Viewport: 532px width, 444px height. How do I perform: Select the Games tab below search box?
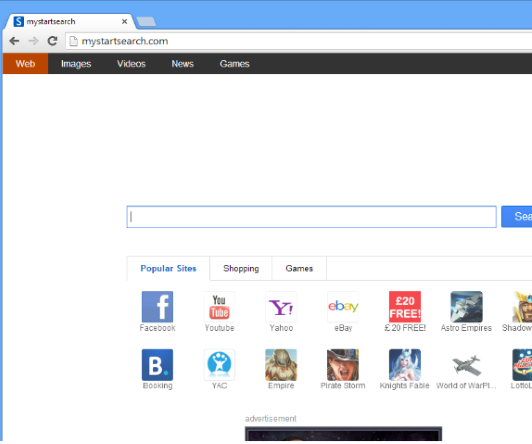click(x=299, y=268)
